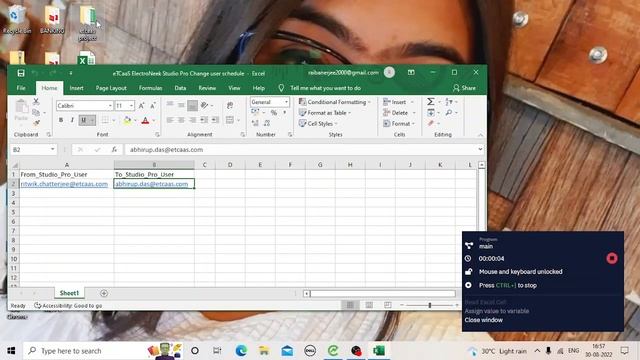This screenshot has width=640, height=360.
Task: Open the General number format dropdown
Action: point(287,102)
